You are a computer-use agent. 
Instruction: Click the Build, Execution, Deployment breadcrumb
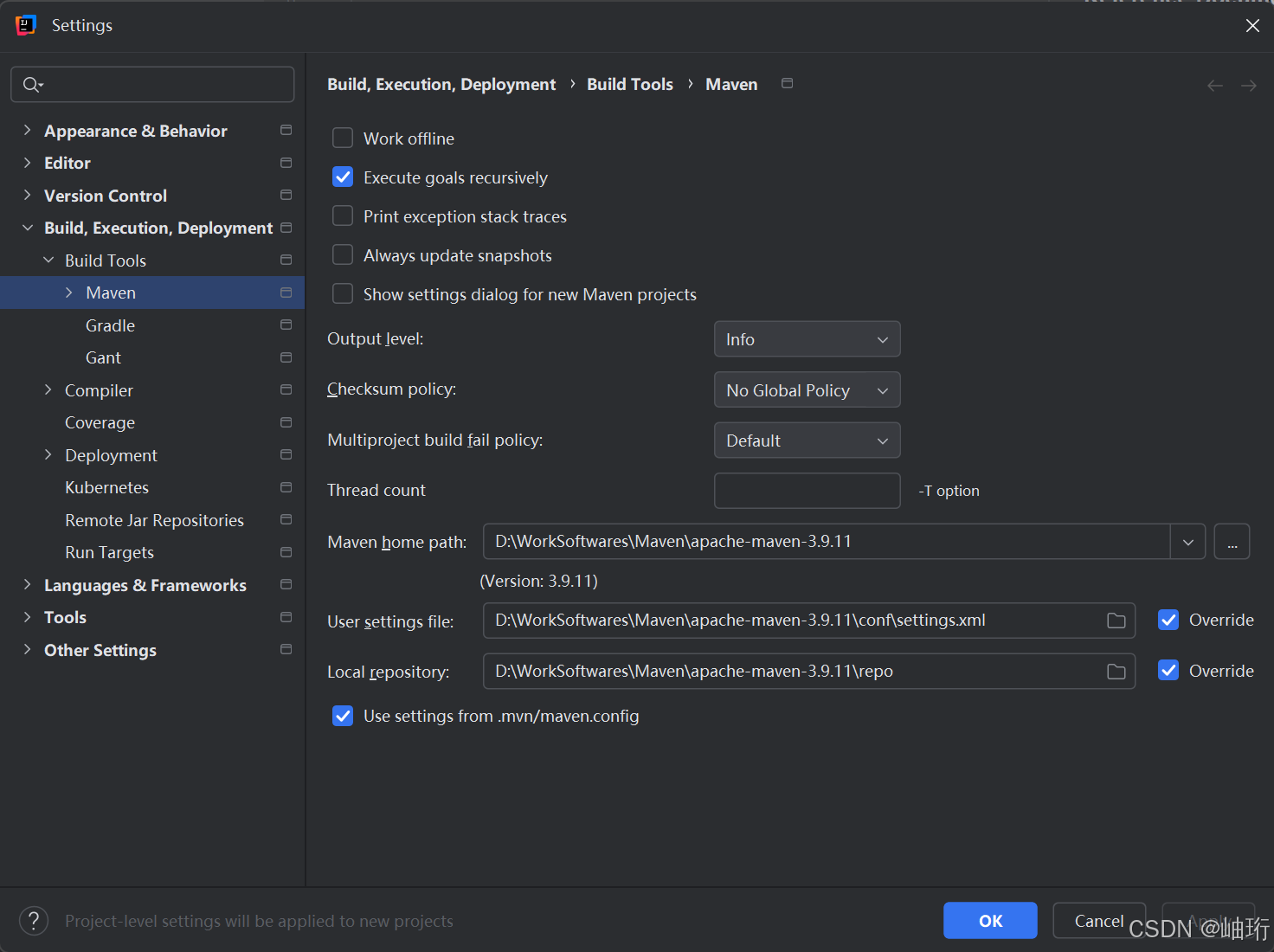click(441, 84)
